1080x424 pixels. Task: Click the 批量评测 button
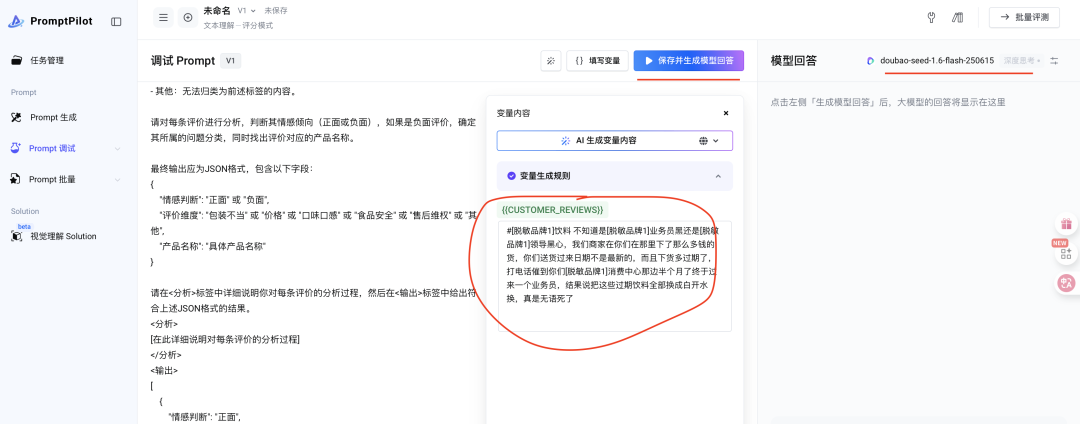click(x=1024, y=17)
